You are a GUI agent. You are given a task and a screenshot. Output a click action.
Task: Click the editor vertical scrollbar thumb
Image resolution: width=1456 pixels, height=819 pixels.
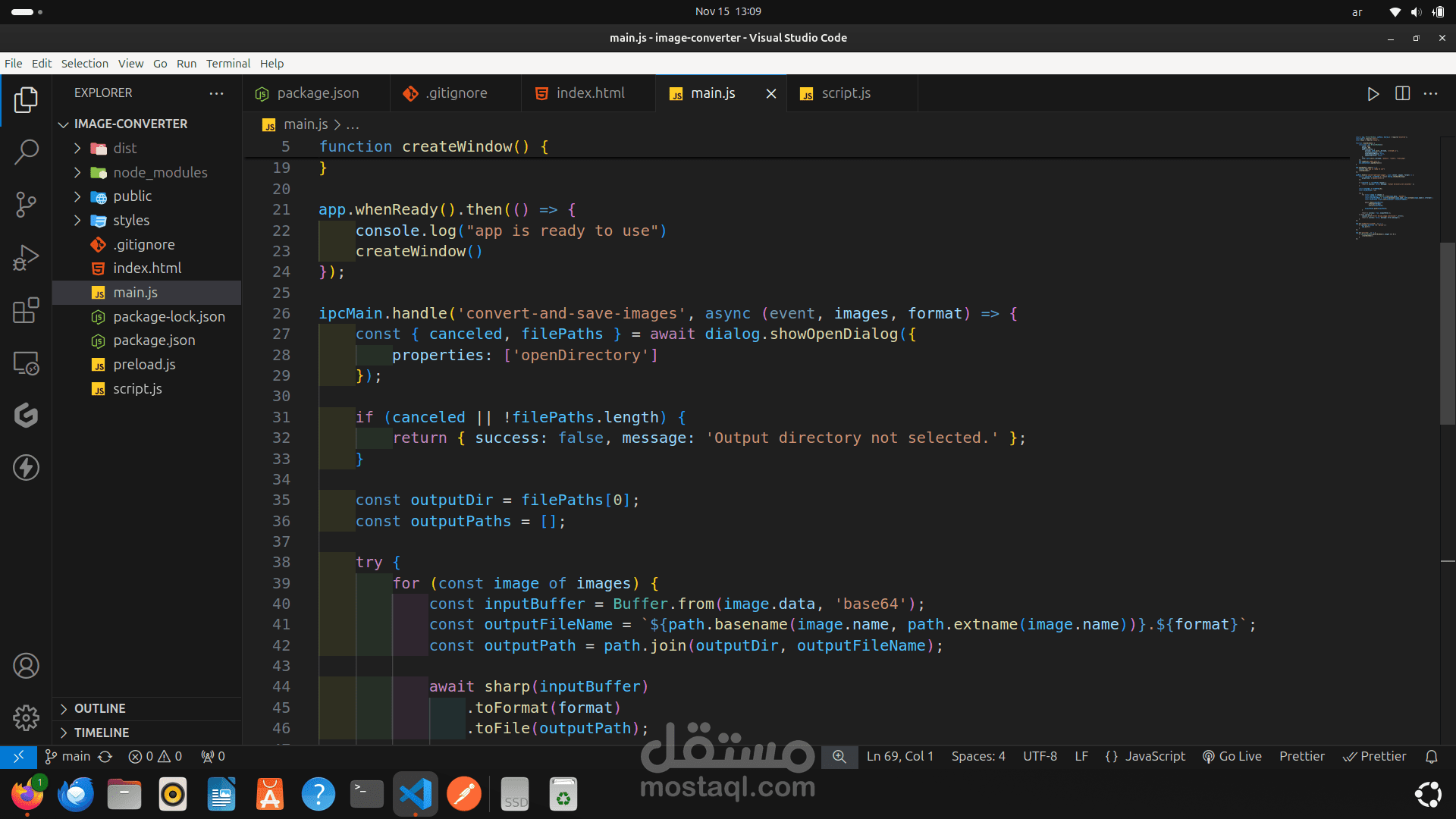click(1447, 334)
